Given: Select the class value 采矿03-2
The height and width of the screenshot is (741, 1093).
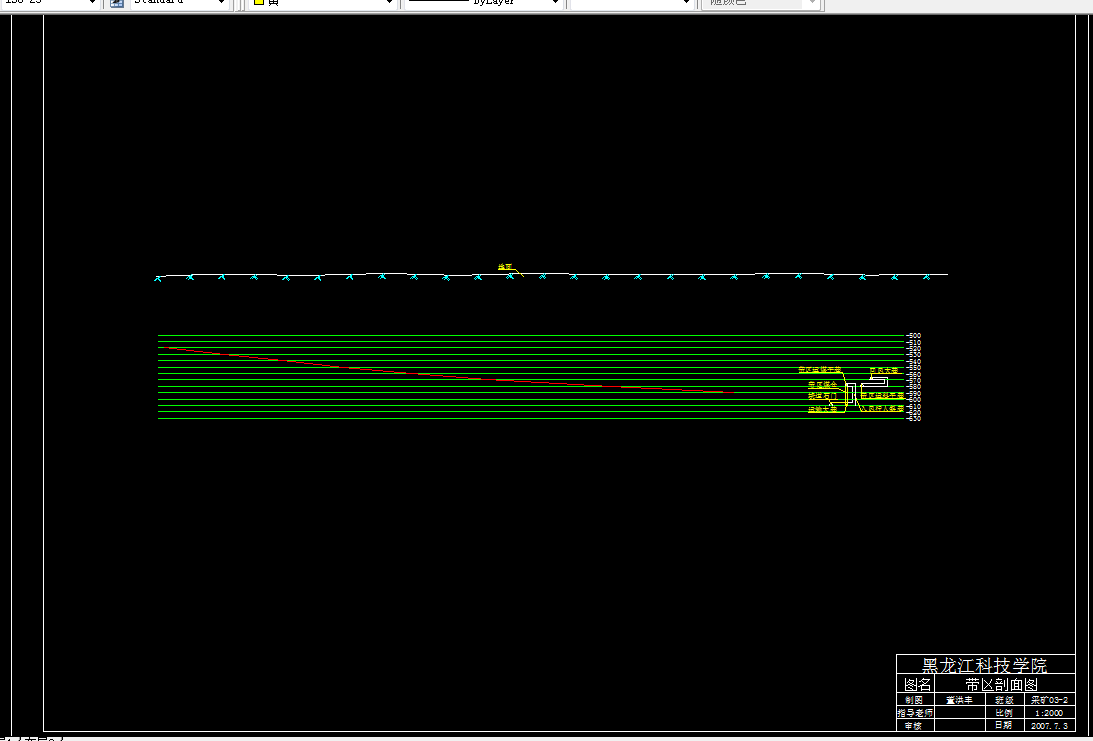Looking at the screenshot, I should (x=1048, y=700).
